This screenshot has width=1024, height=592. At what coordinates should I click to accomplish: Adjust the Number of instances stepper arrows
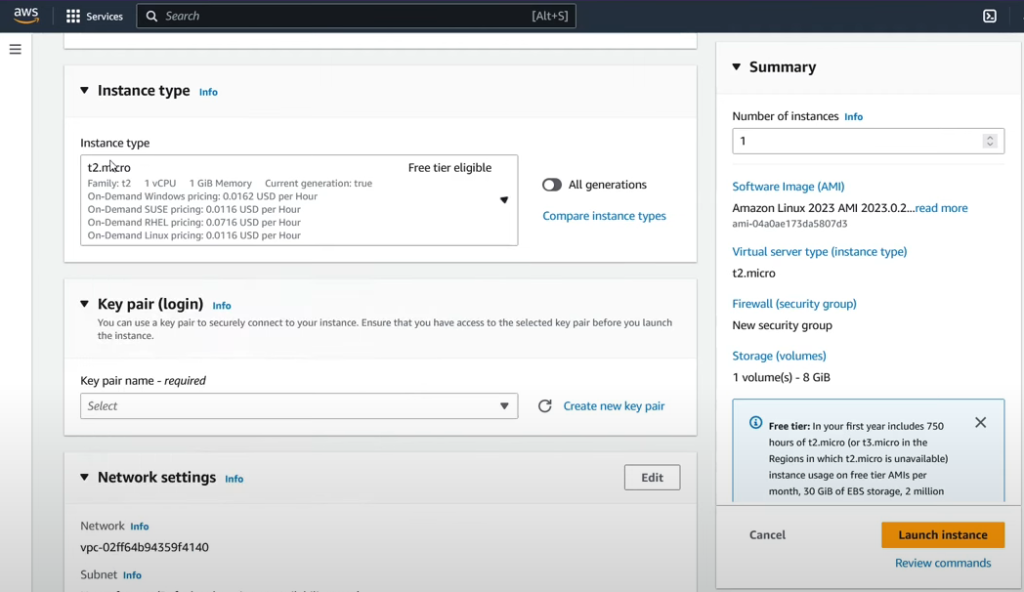[990, 141]
